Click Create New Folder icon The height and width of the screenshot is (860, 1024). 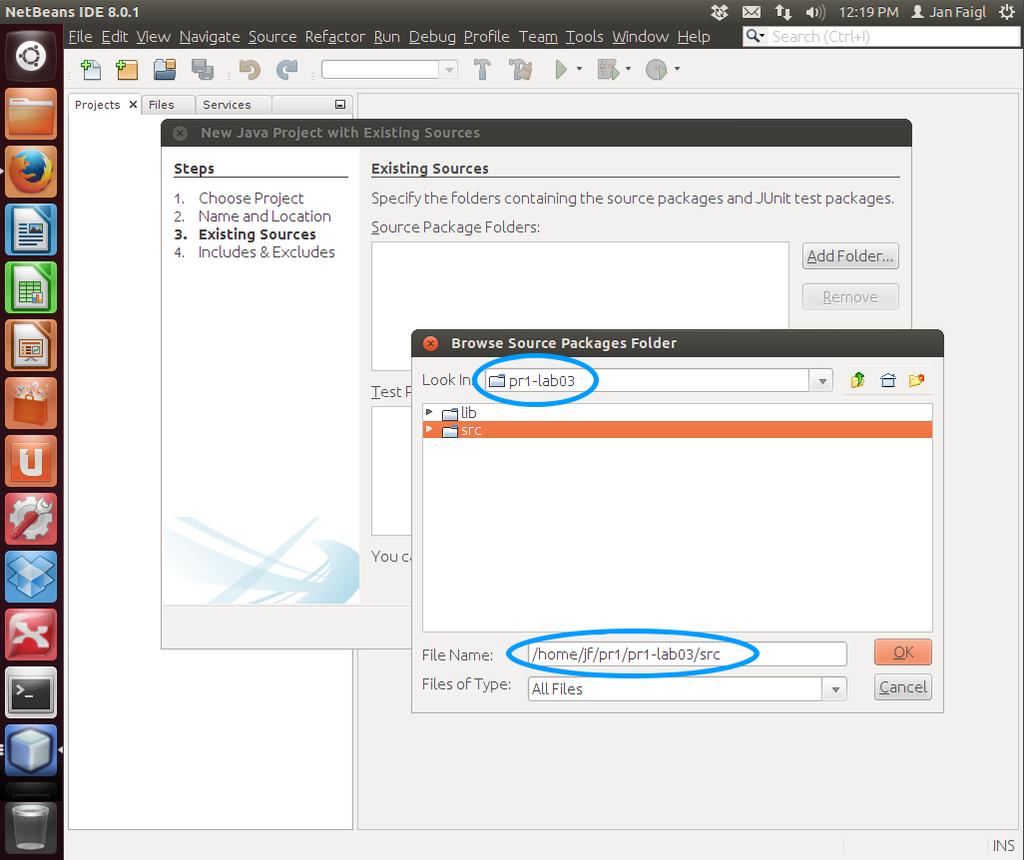point(917,380)
